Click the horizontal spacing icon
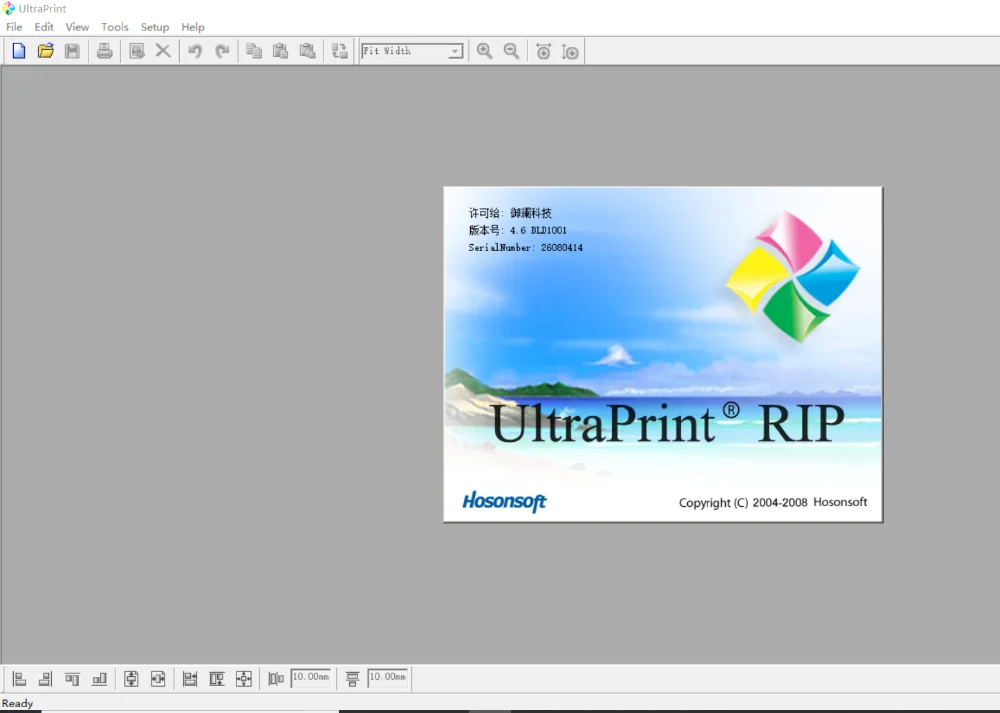This screenshot has height=713, width=1000. (x=276, y=679)
